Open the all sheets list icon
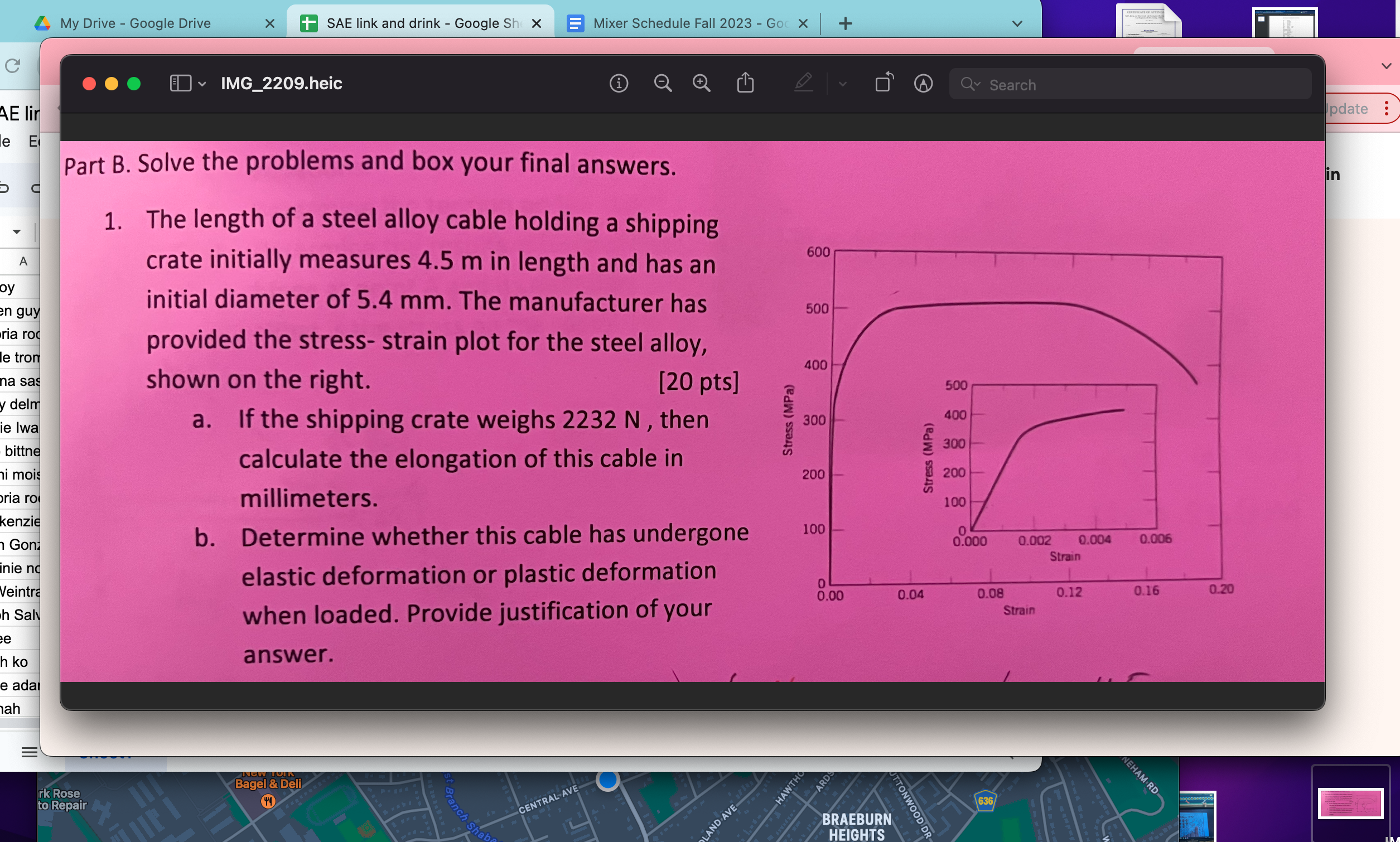 coord(29,752)
